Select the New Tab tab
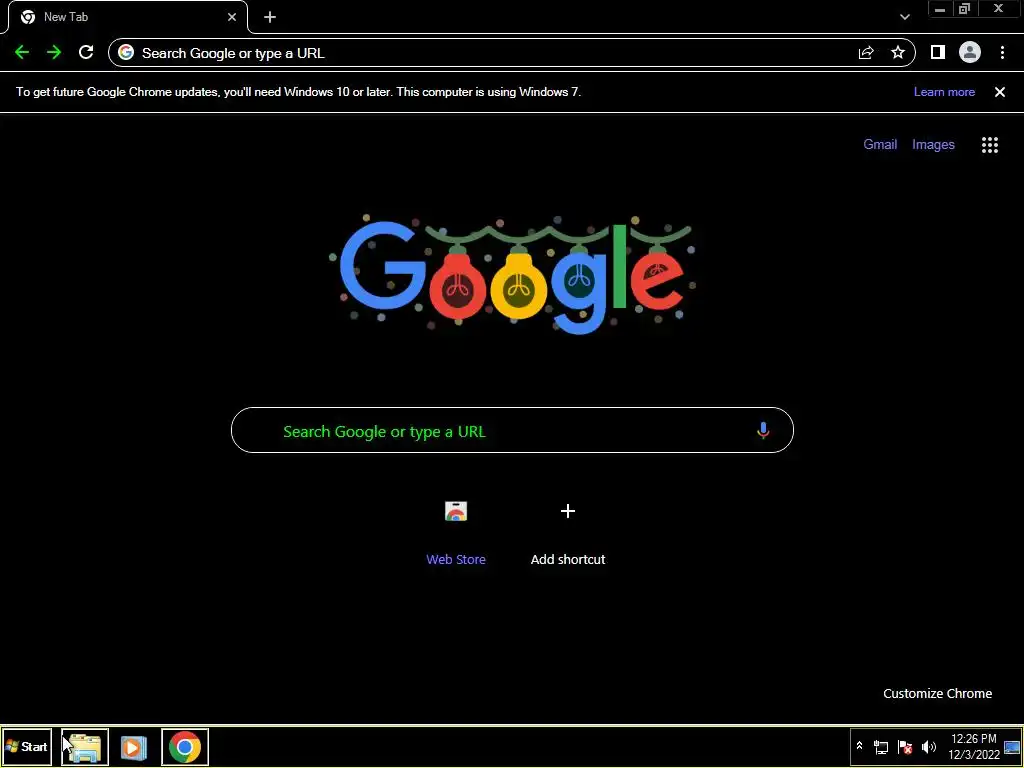 click(129, 17)
